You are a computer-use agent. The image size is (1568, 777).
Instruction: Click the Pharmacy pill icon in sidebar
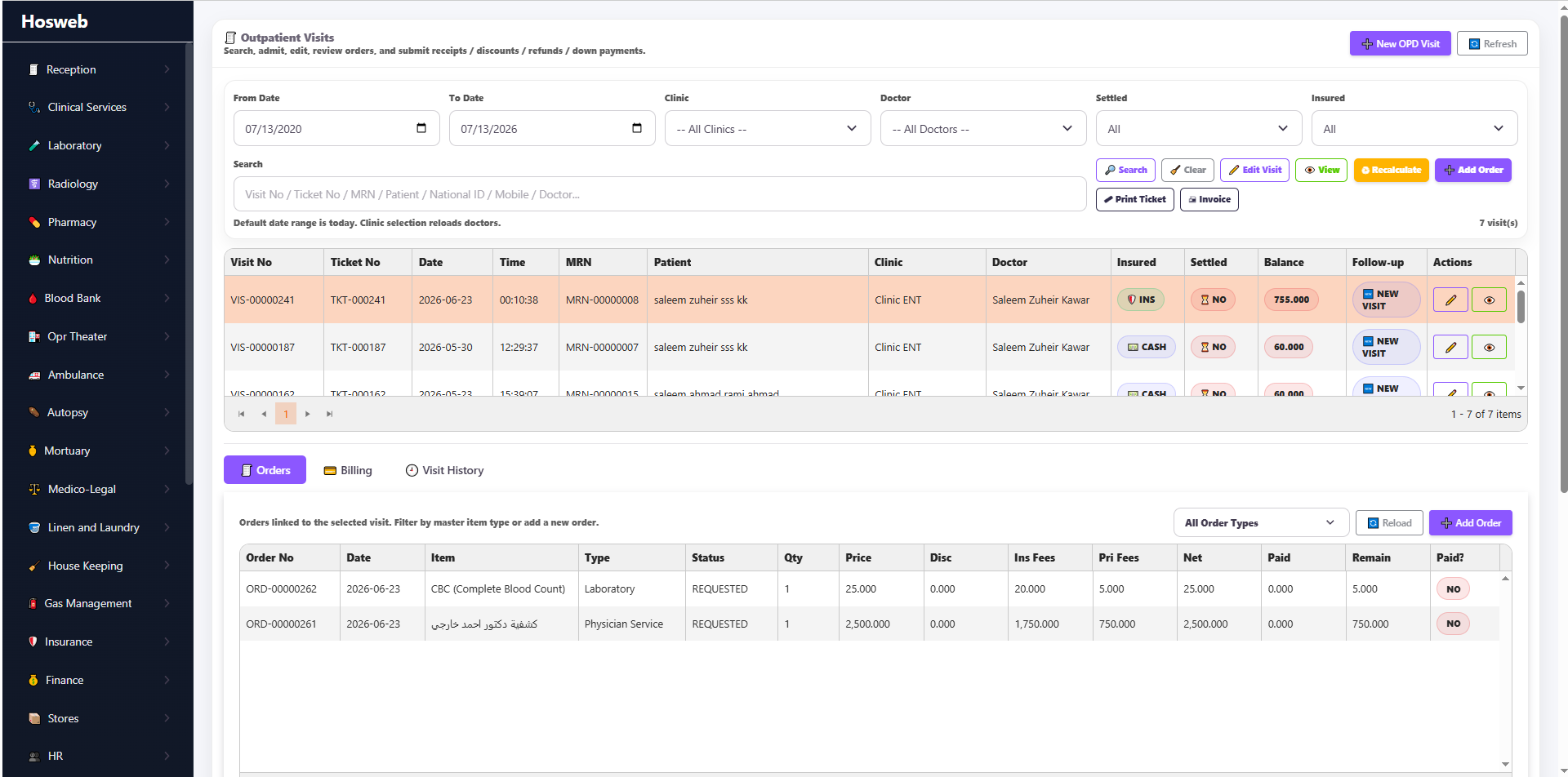[34, 222]
